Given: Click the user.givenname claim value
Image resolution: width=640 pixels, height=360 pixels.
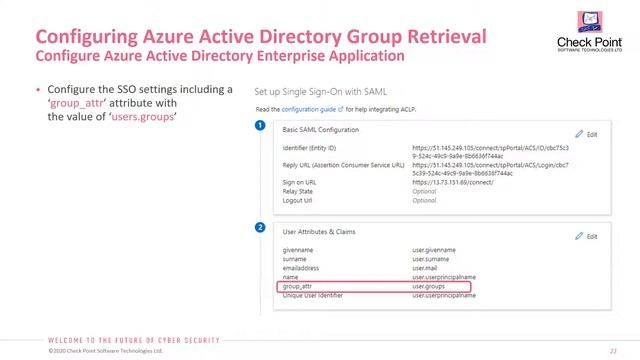Looking at the screenshot, I should click(x=434, y=250).
